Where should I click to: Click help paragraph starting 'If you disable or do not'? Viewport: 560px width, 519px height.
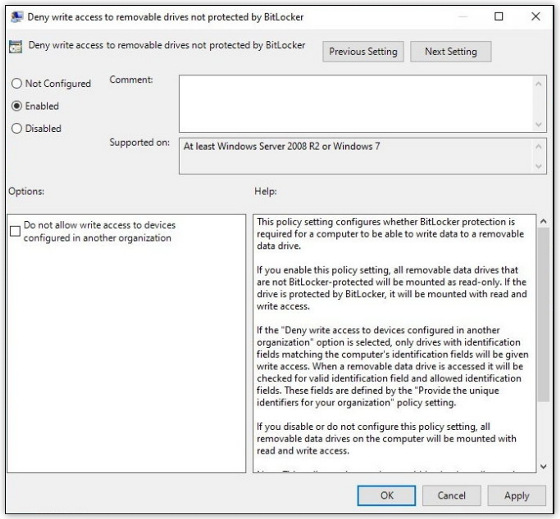click(x=386, y=439)
